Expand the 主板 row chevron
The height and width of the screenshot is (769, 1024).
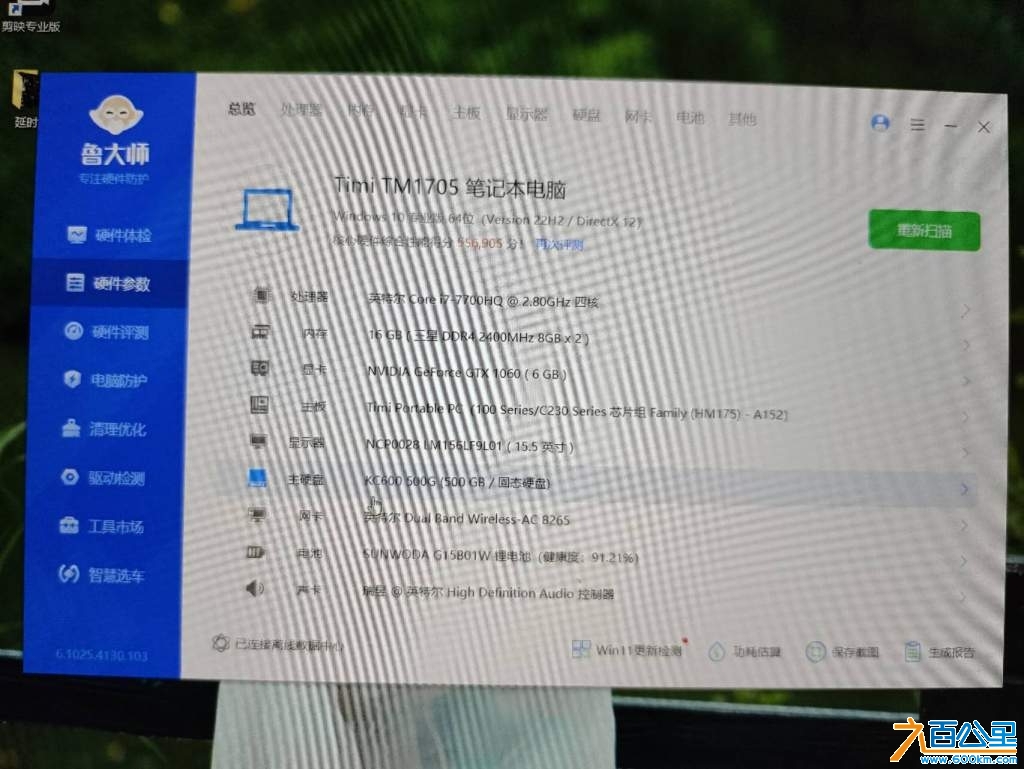click(965, 417)
